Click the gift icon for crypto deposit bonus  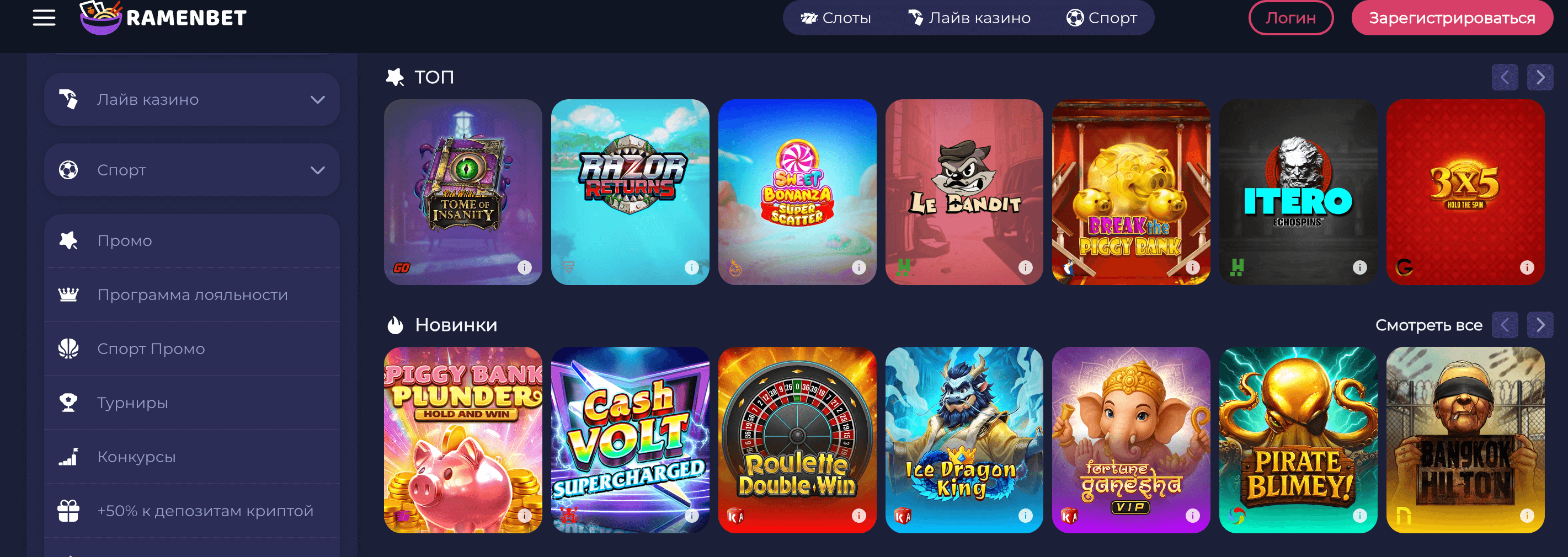69,511
